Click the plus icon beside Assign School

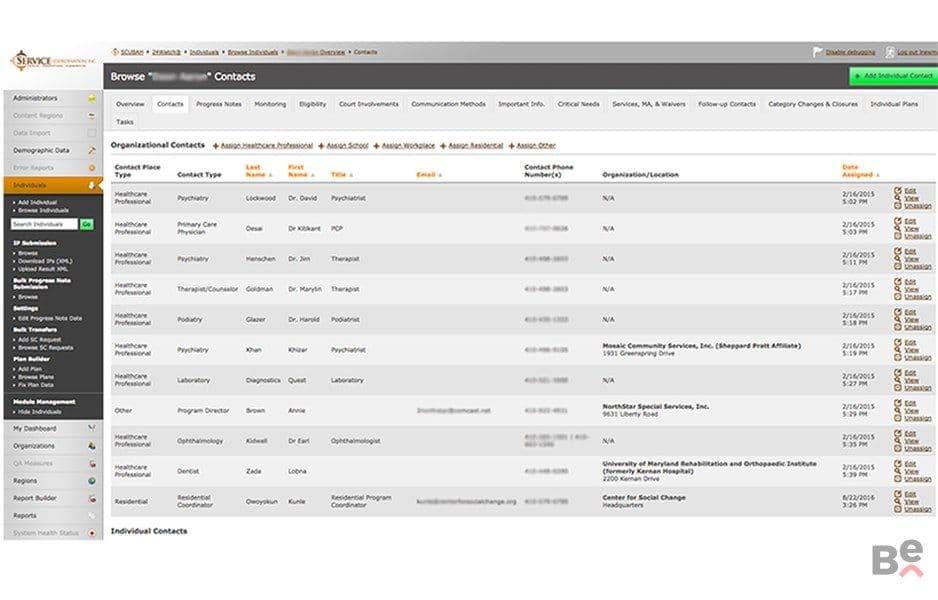point(321,146)
